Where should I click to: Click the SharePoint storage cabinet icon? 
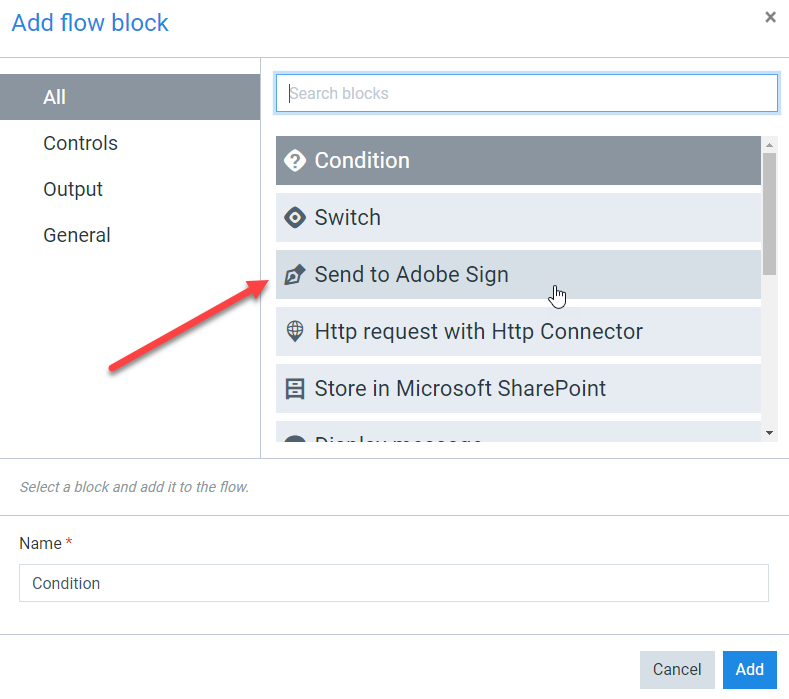pos(295,389)
